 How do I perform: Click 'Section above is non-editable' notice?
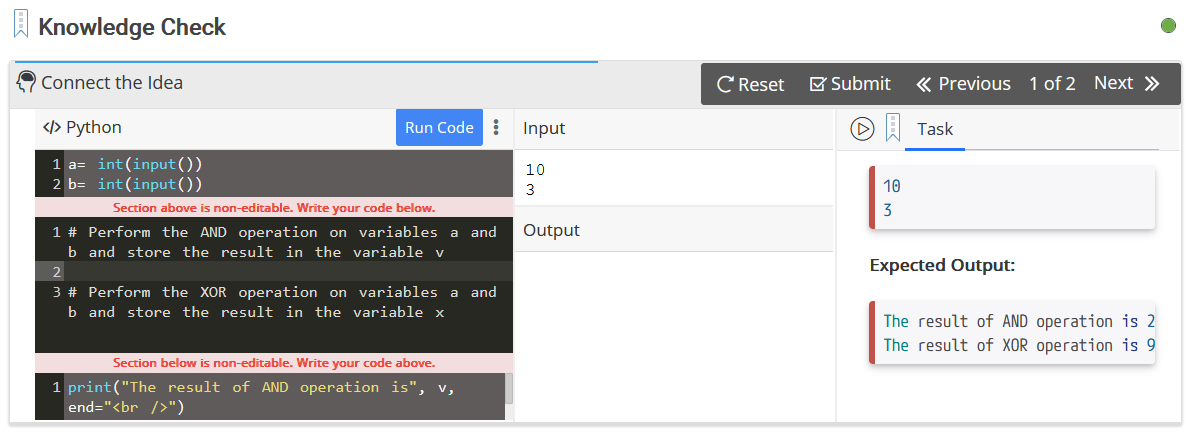pos(274,207)
